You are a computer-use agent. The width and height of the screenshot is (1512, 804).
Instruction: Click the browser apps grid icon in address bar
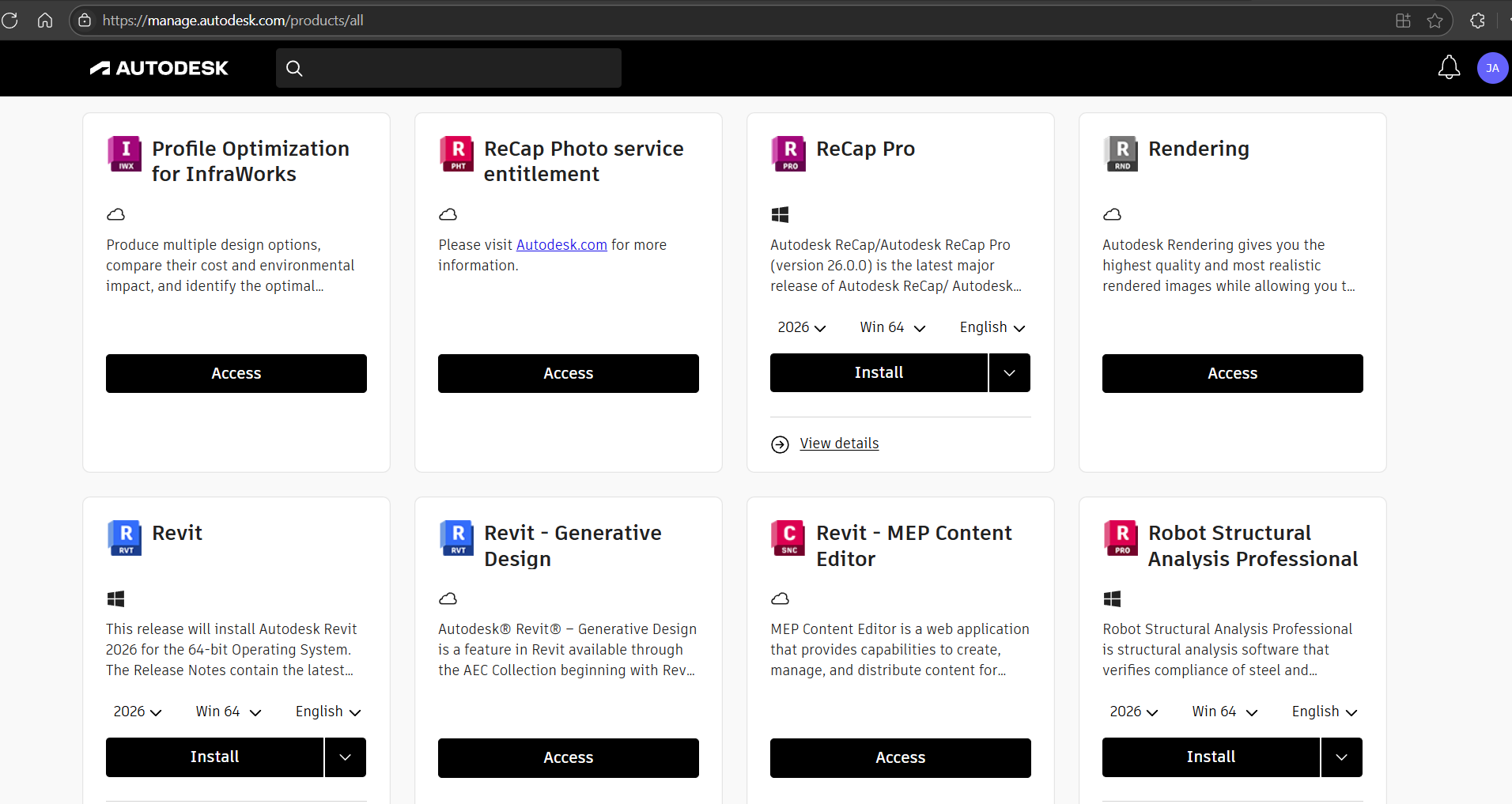pos(1403,21)
